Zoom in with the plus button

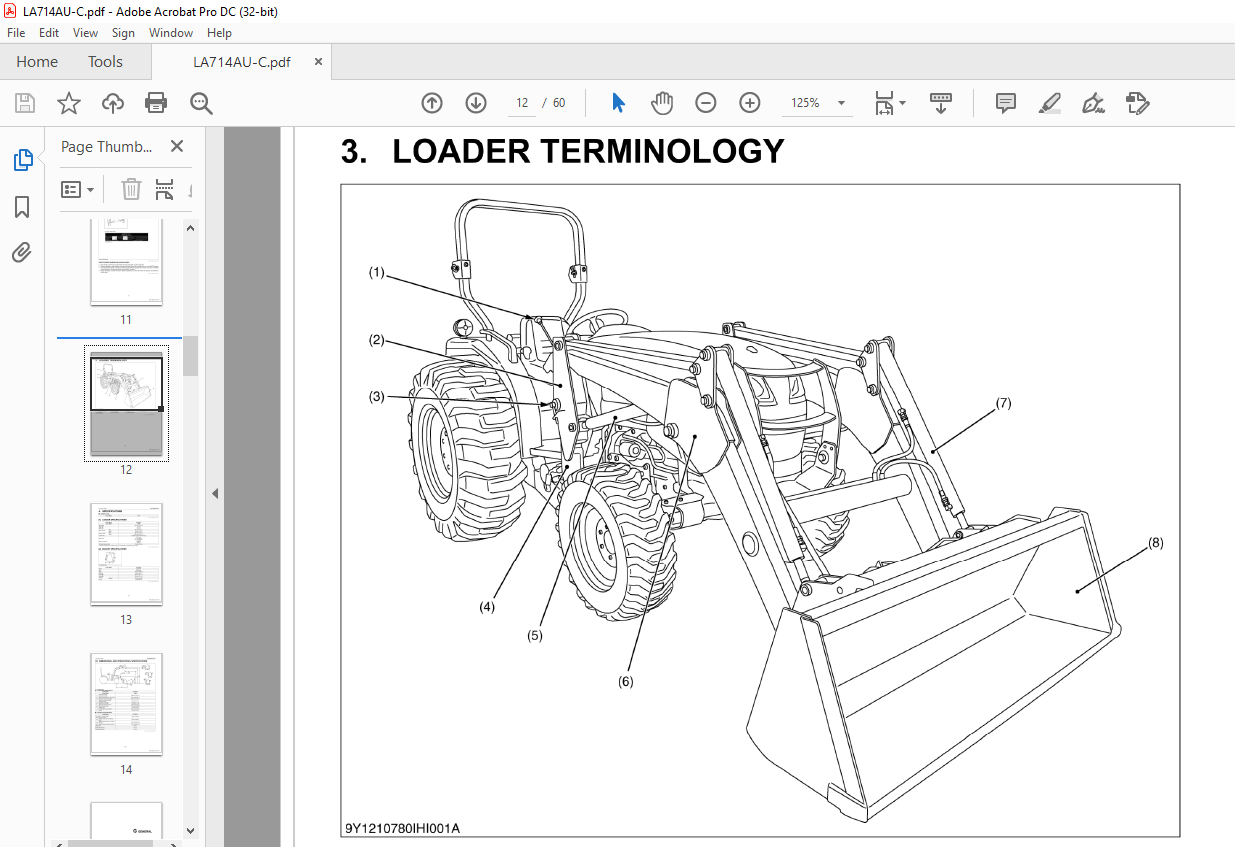point(750,103)
